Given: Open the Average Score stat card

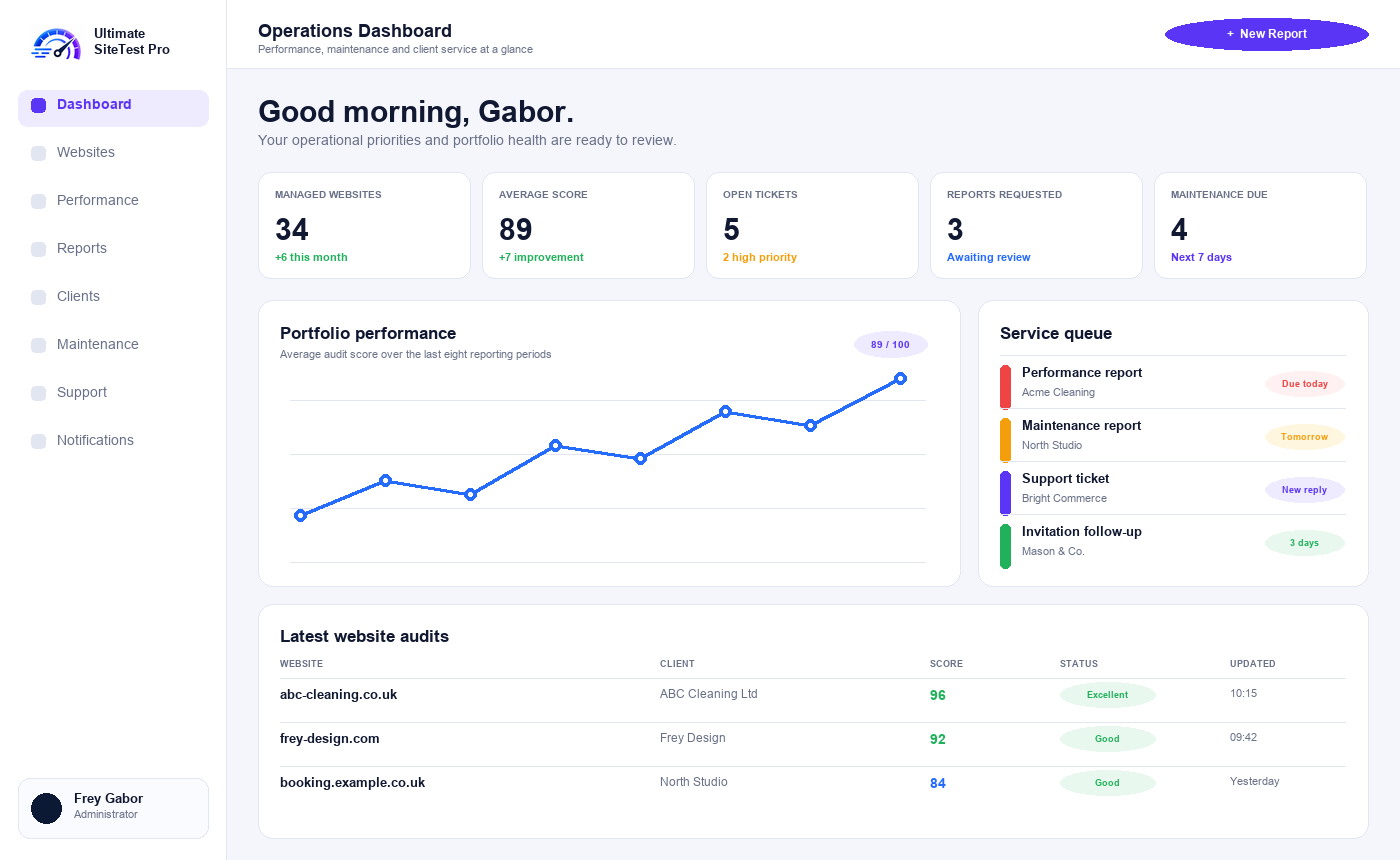Looking at the screenshot, I should tap(588, 225).
